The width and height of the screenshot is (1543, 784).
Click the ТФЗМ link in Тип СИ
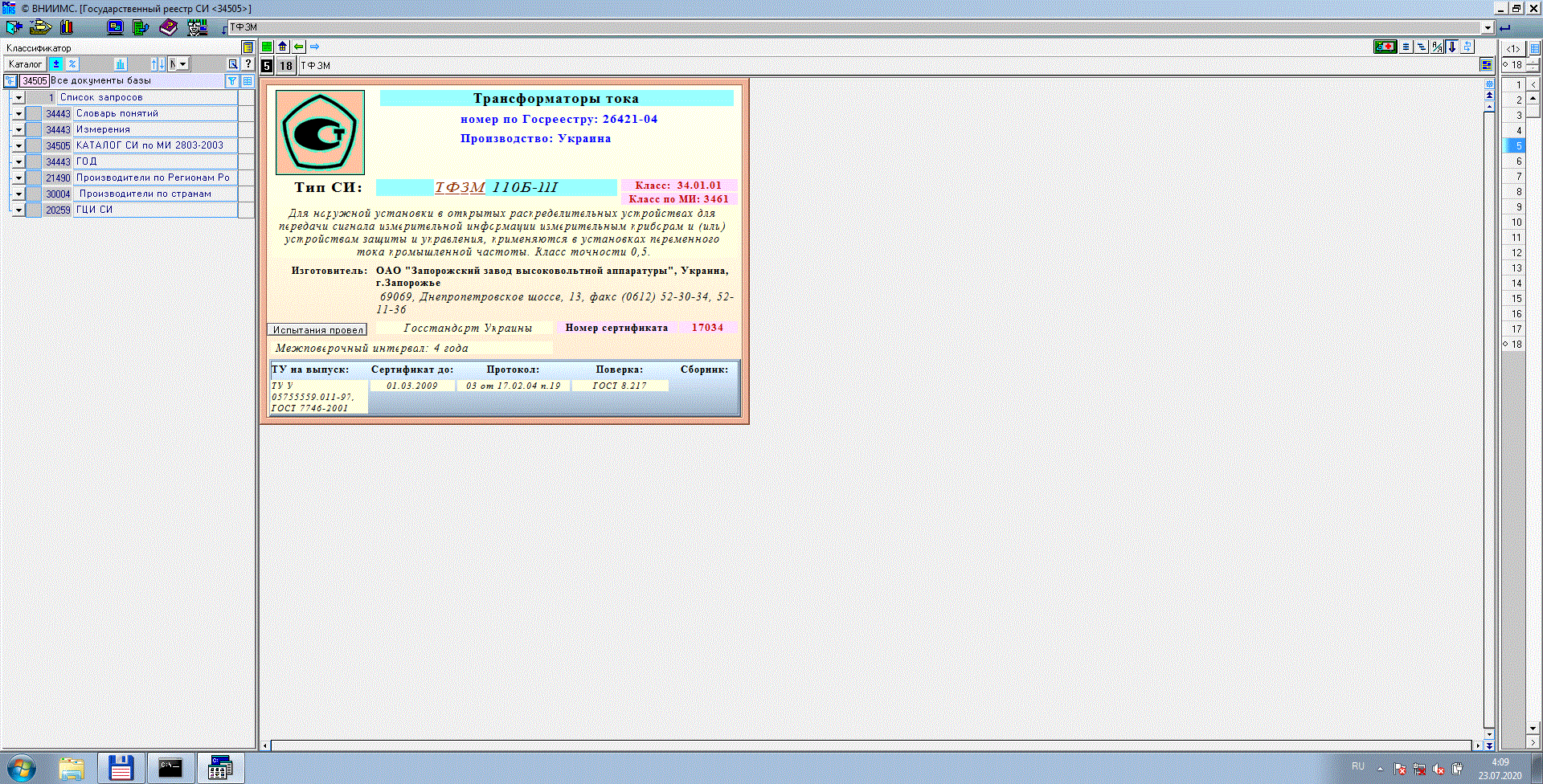point(460,187)
